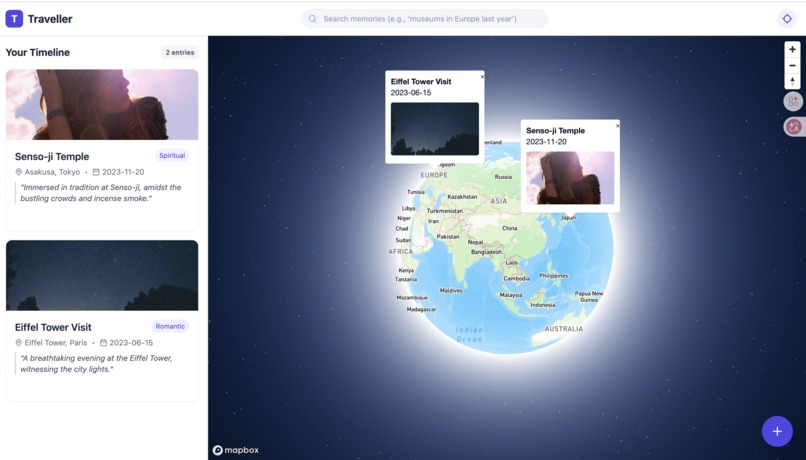Zoom in the map with plus control
Screen dimensions: 806x460
tap(792, 49)
